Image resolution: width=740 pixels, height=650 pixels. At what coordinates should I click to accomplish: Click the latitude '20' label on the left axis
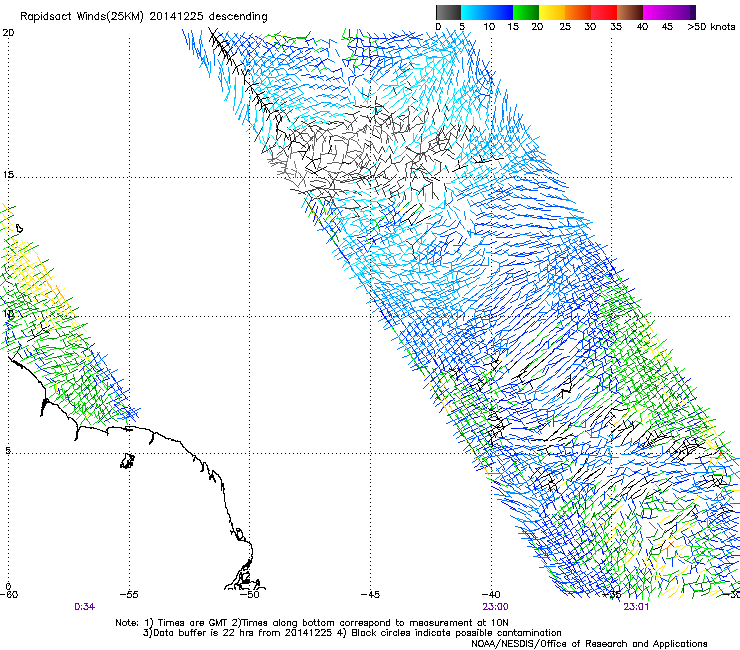8,33
